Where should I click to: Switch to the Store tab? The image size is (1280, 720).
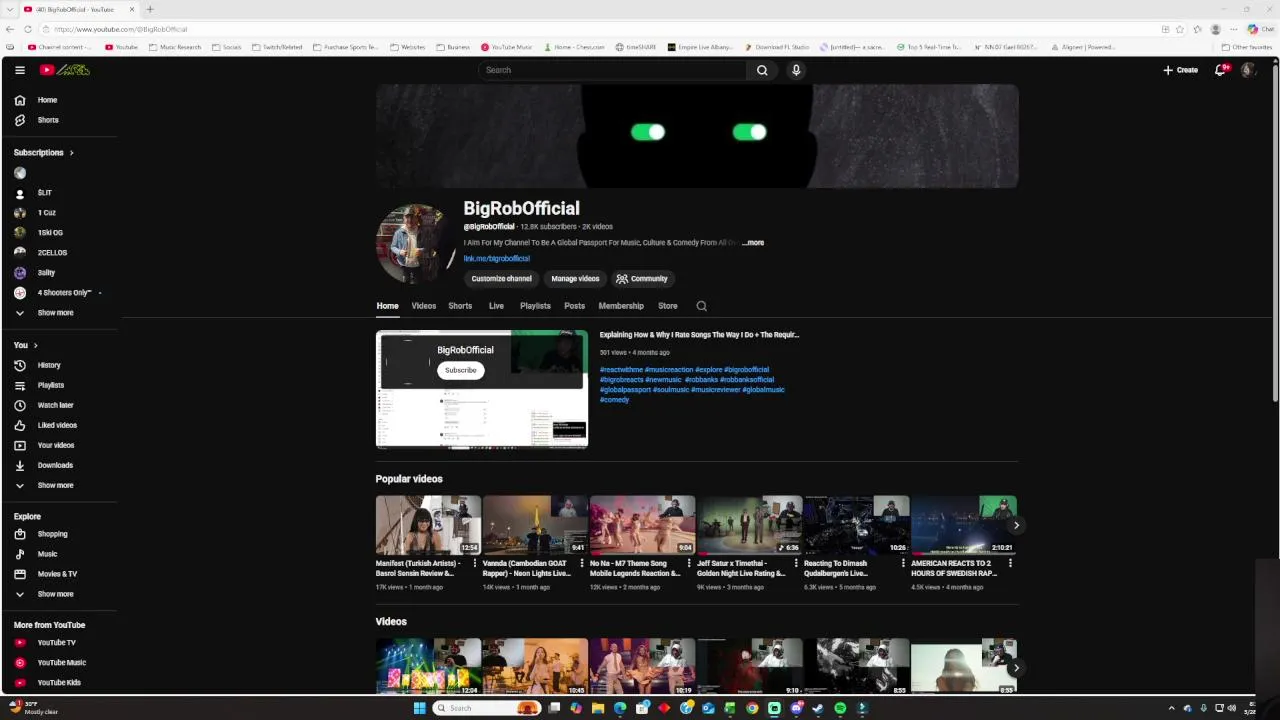tap(667, 306)
